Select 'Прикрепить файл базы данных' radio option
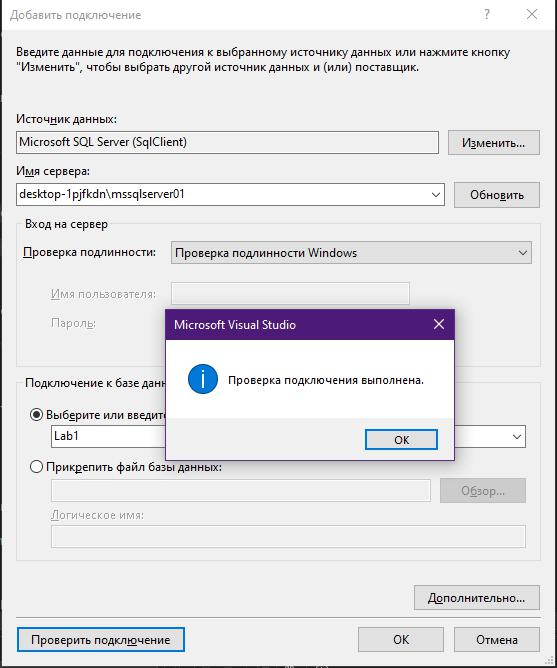 [x=36, y=466]
